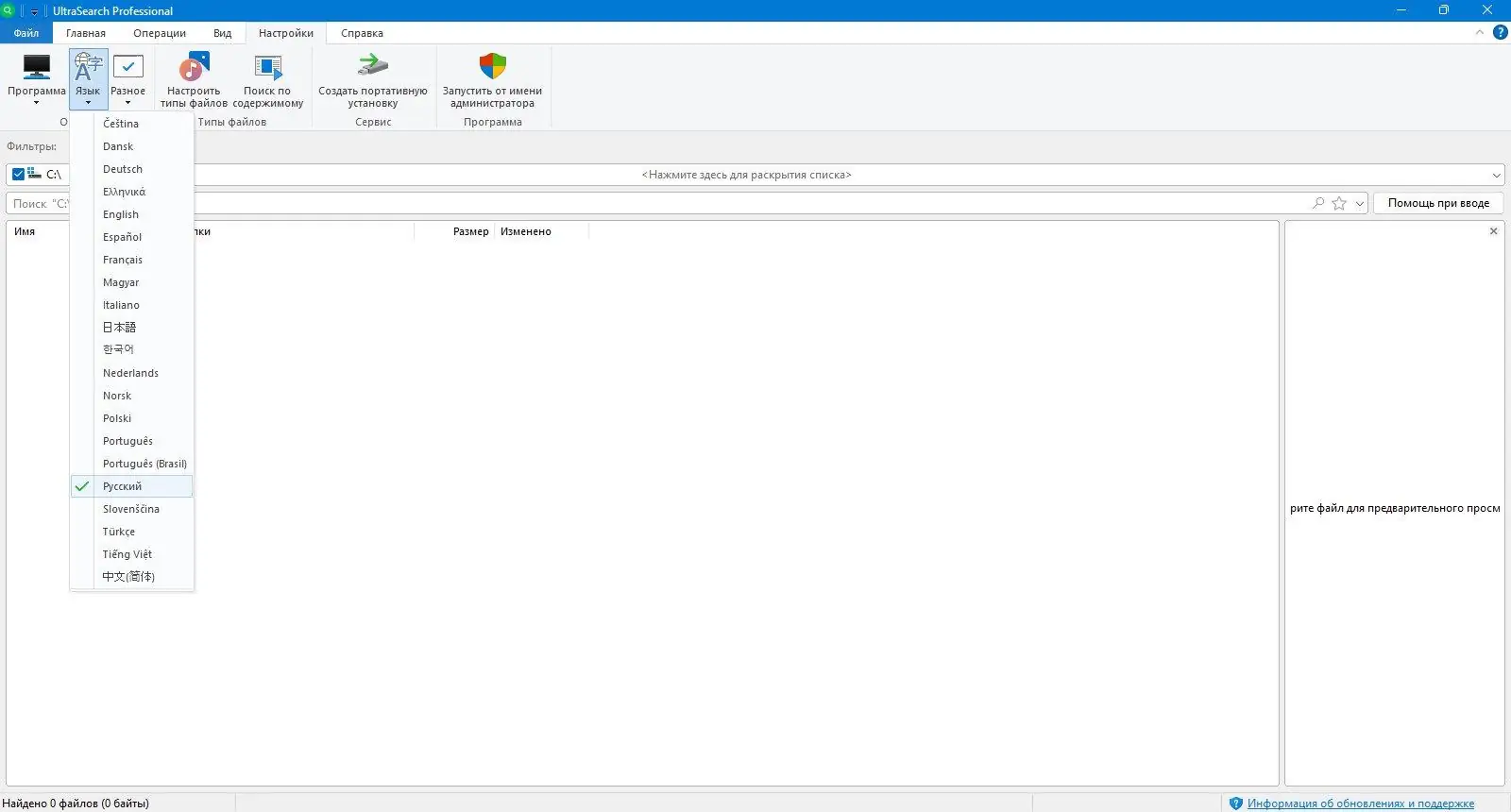Select Português language (not Brasil)
Viewport: 1511px width, 812px height.
coord(132,441)
